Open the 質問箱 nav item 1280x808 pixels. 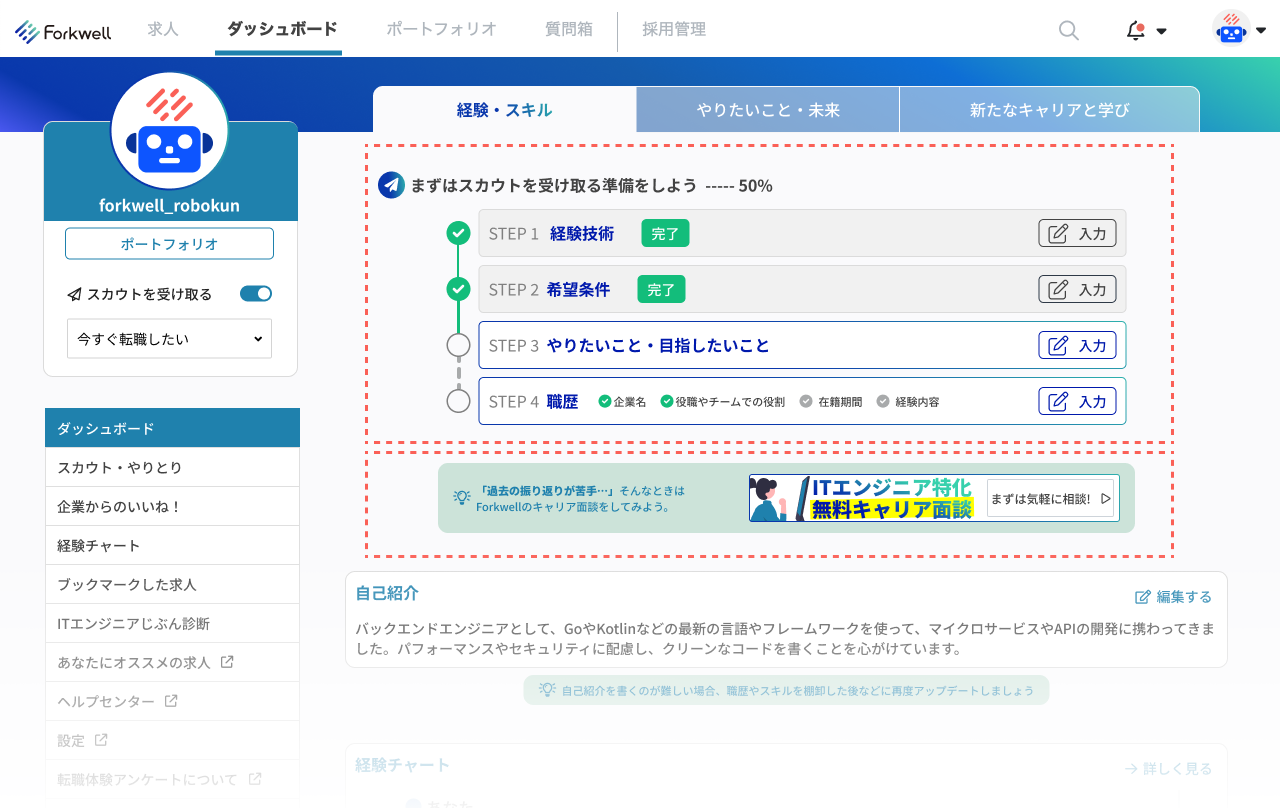pyautogui.click(x=569, y=29)
